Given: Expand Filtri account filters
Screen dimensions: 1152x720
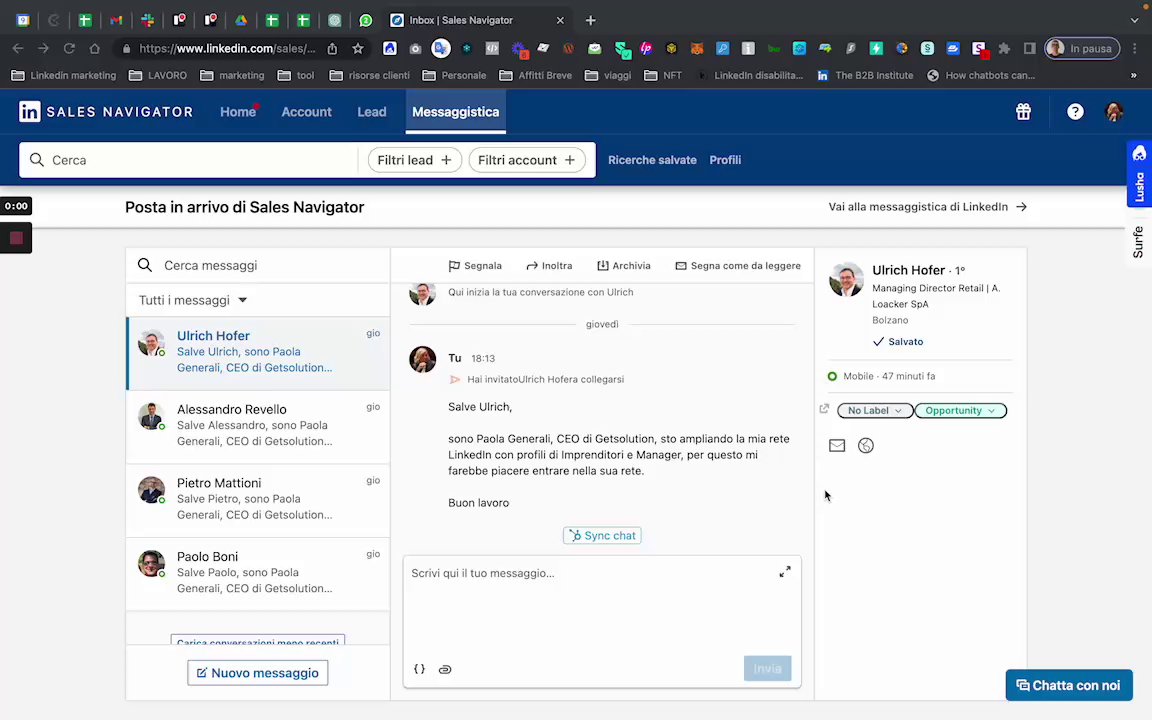Looking at the screenshot, I should pos(526,160).
